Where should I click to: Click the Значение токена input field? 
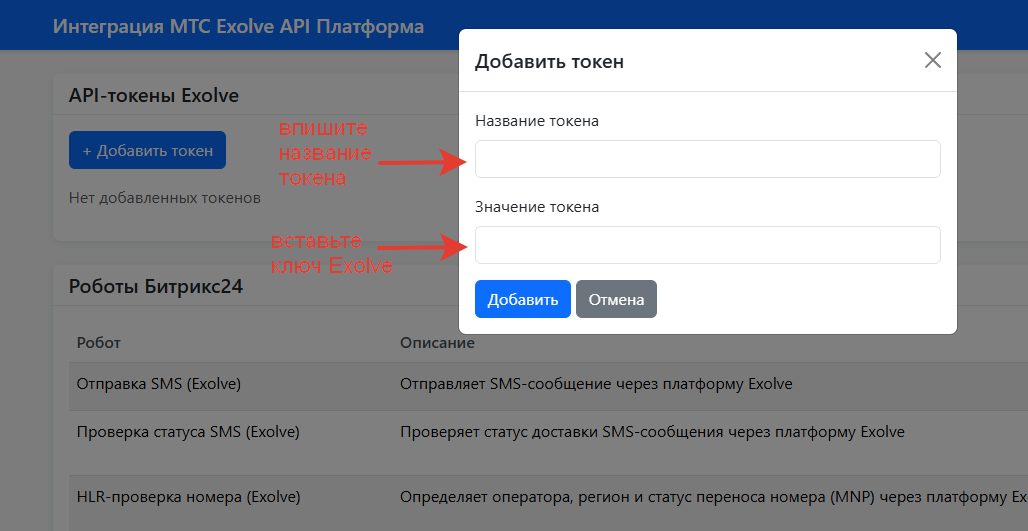coord(707,245)
